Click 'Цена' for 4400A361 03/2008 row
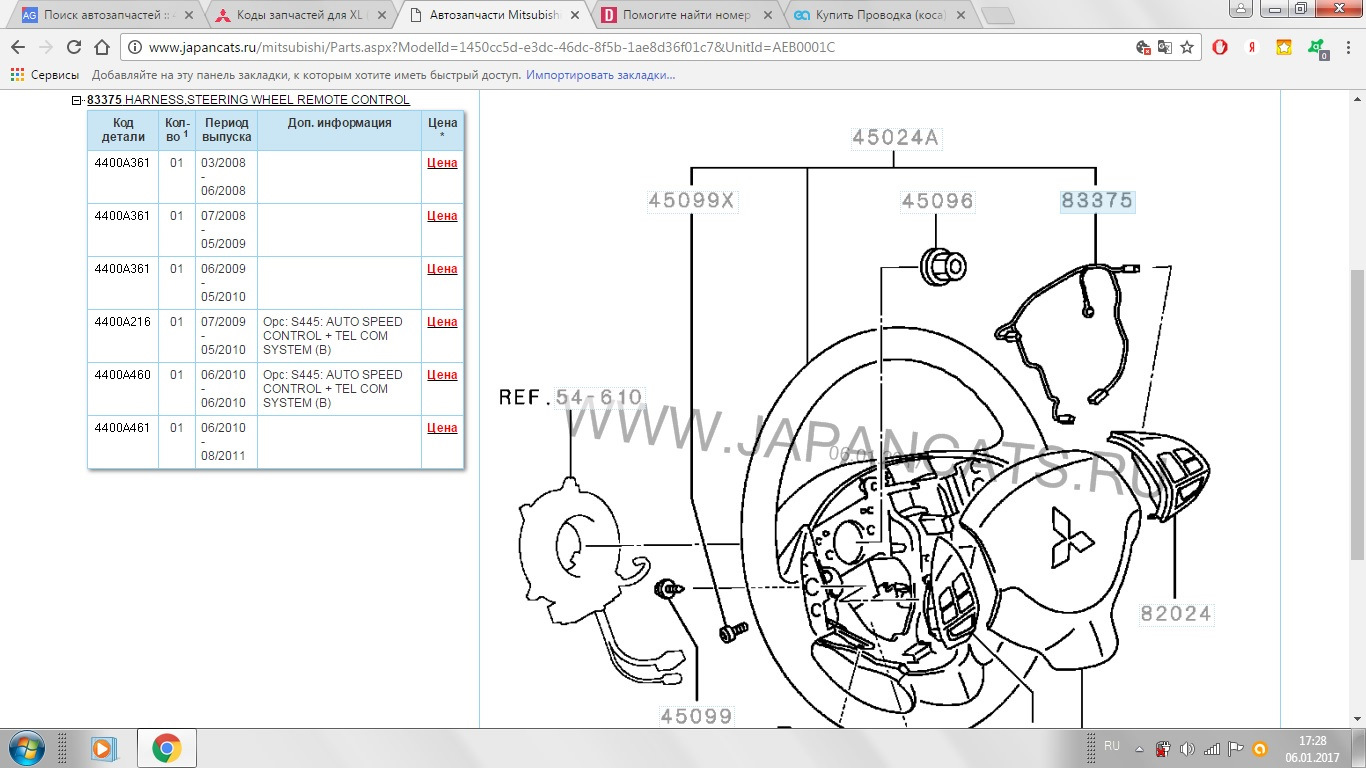Screen dimensions: 1366x768 click(442, 163)
